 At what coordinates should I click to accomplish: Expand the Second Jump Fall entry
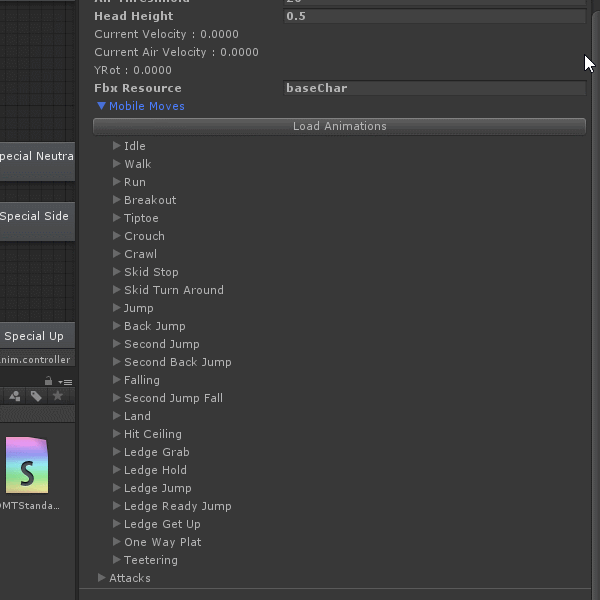click(x=117, y=398)
